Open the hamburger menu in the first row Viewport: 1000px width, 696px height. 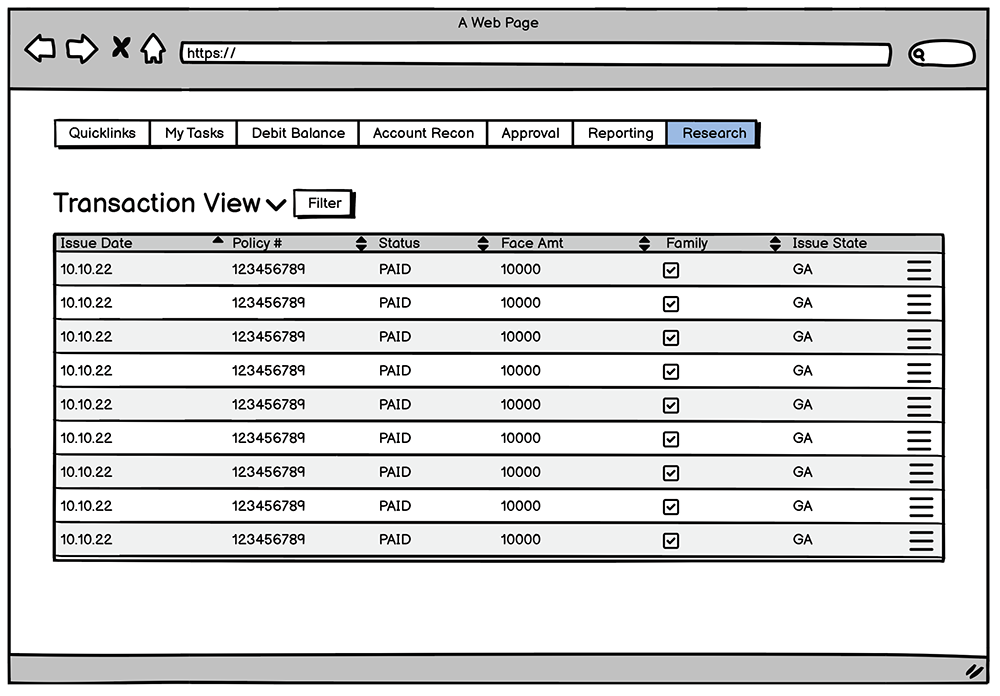pyautogui.click(x=918, y=271)
